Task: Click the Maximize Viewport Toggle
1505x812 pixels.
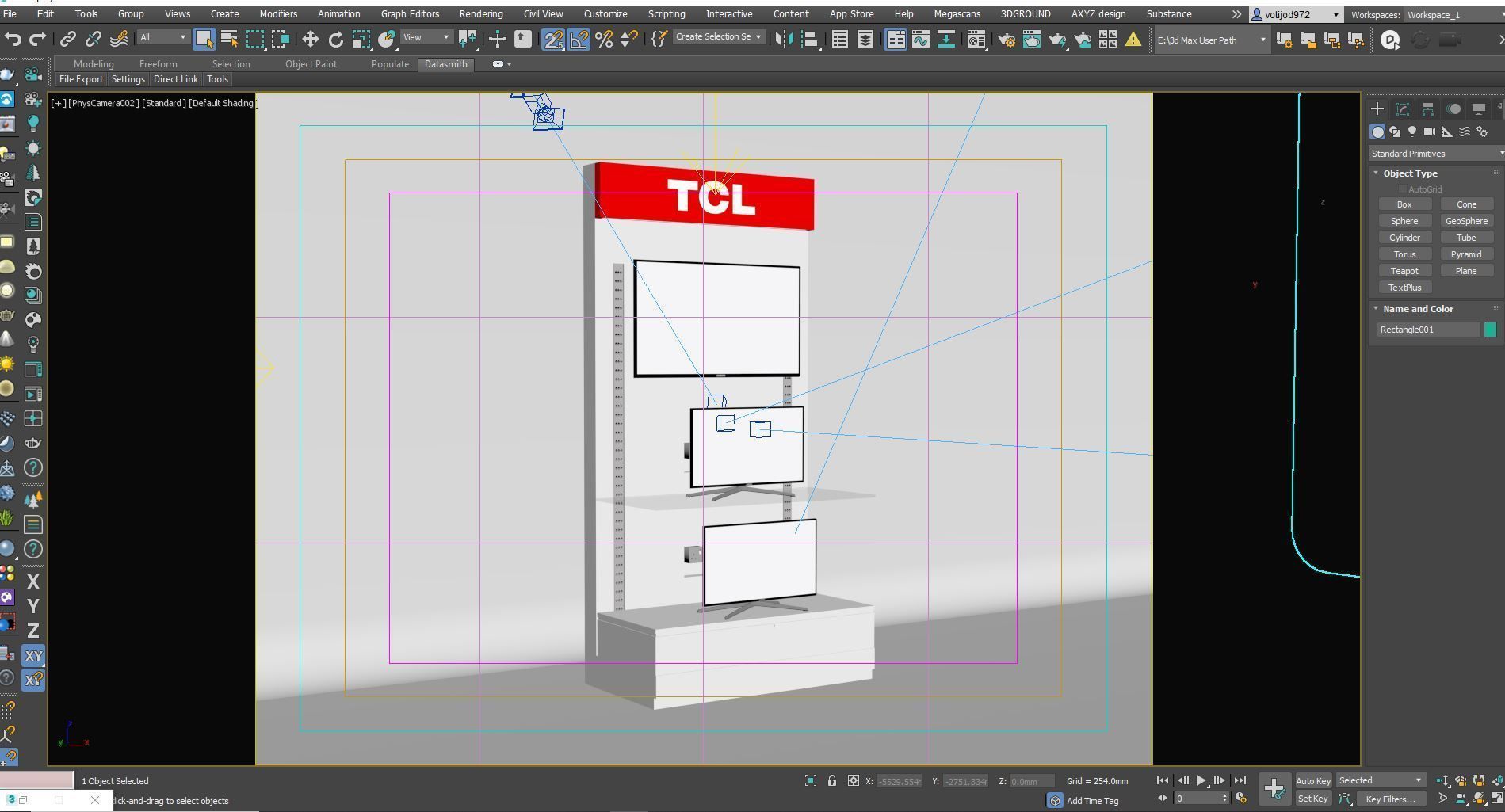Action: pyautogui.click(x=1496, y=799)
